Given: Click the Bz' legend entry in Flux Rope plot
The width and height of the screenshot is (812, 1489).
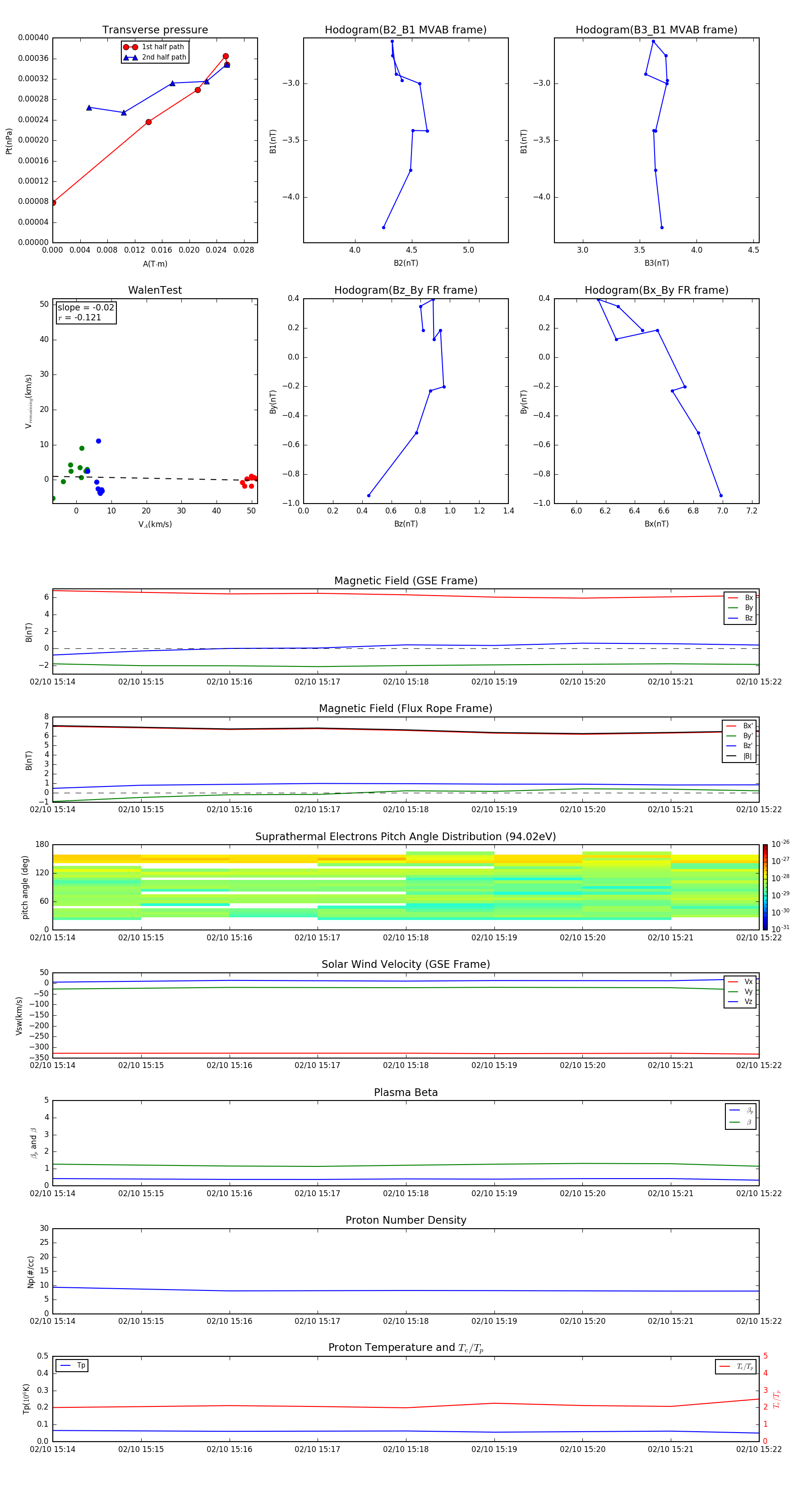Looking at the screenshot, I should 739,746.
